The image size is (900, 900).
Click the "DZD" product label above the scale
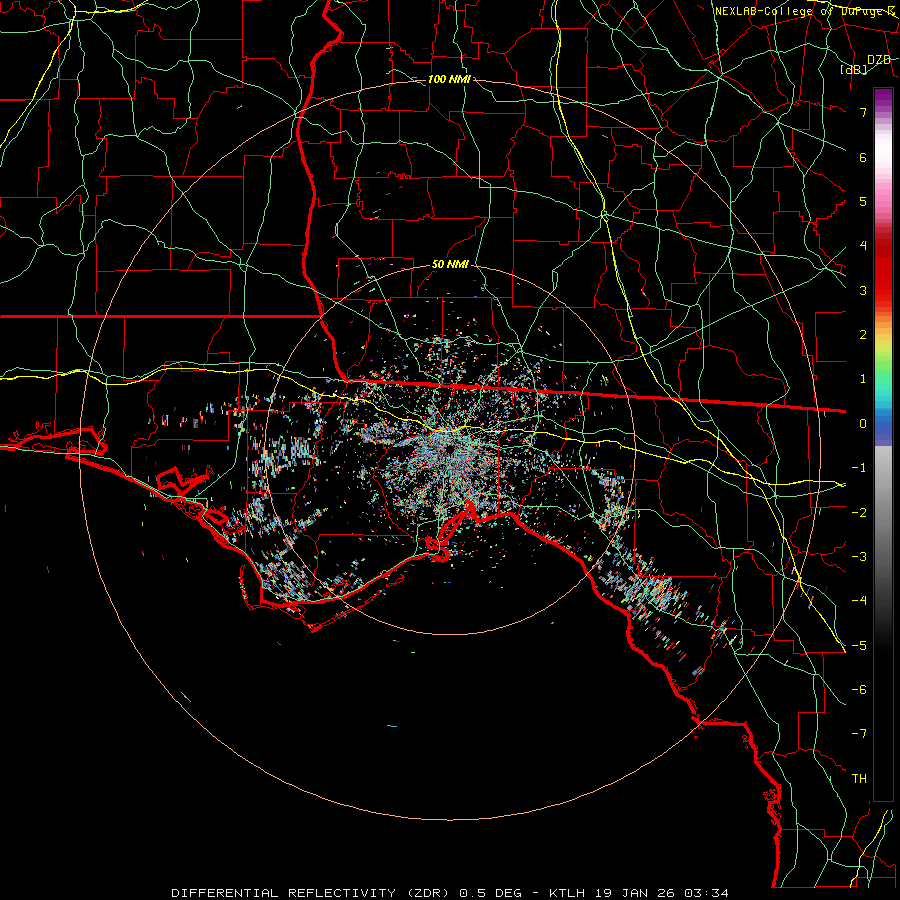[x=879, y=60]
